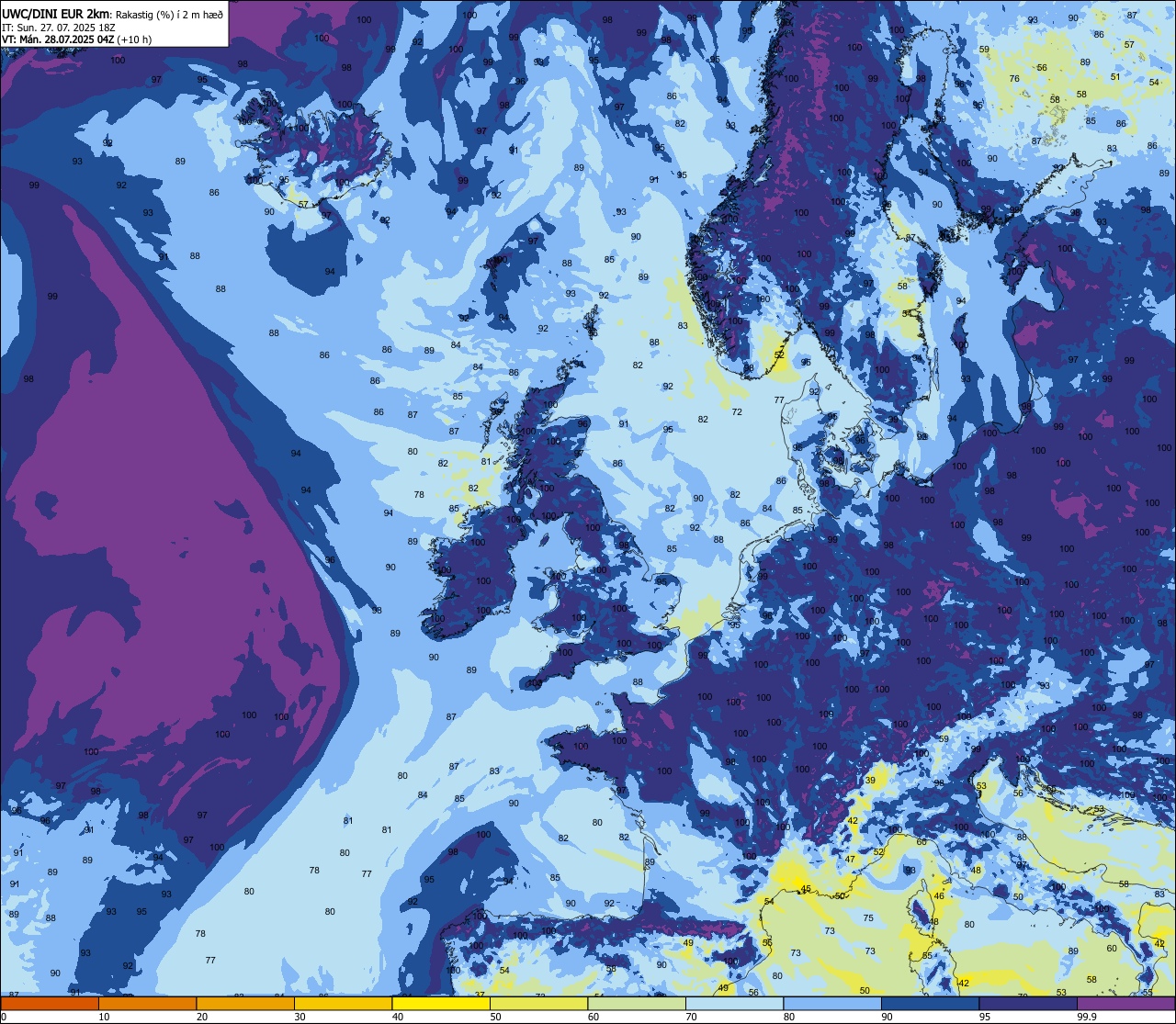
Task: Click the map humidity value "76"
Action: [1014, 79]
